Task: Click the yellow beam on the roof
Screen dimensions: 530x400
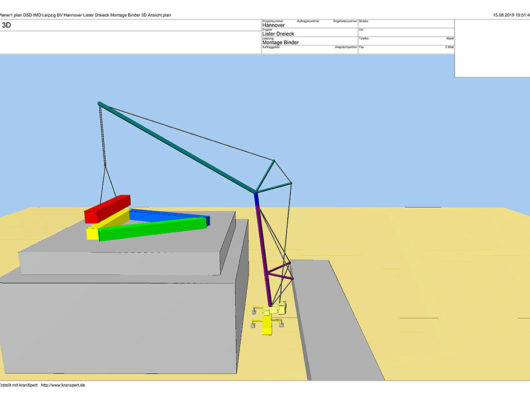Action: [x=107, y=224]
